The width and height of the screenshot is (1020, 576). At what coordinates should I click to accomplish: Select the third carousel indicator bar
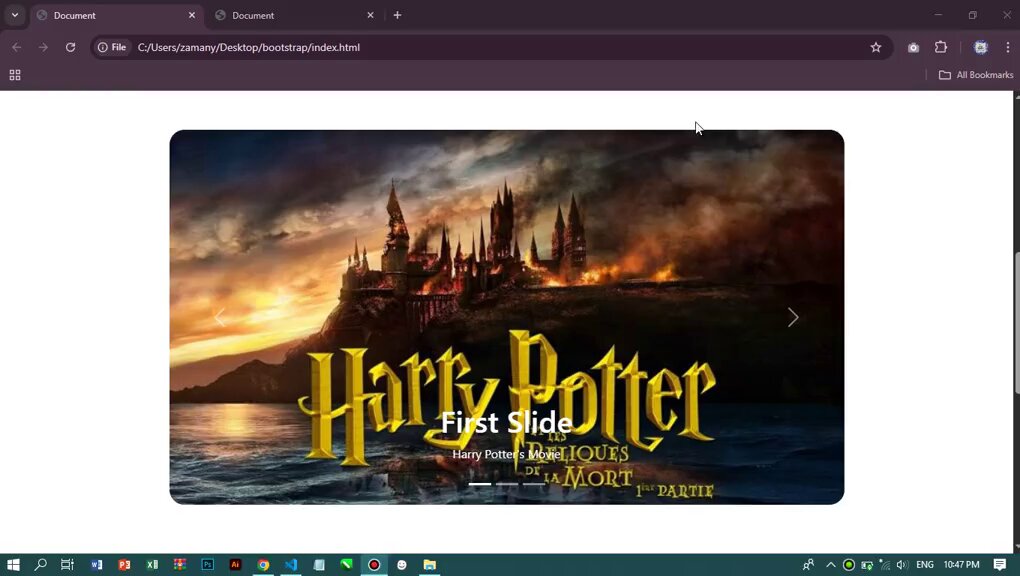tap(534, 484)
